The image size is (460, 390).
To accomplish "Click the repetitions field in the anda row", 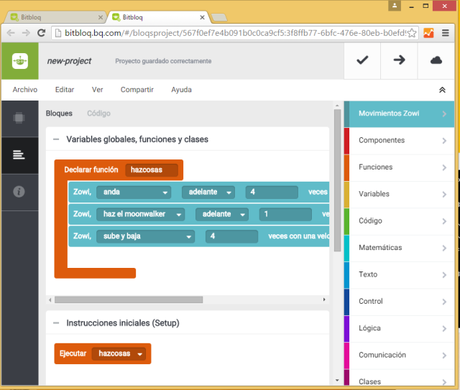I will 272,192.
